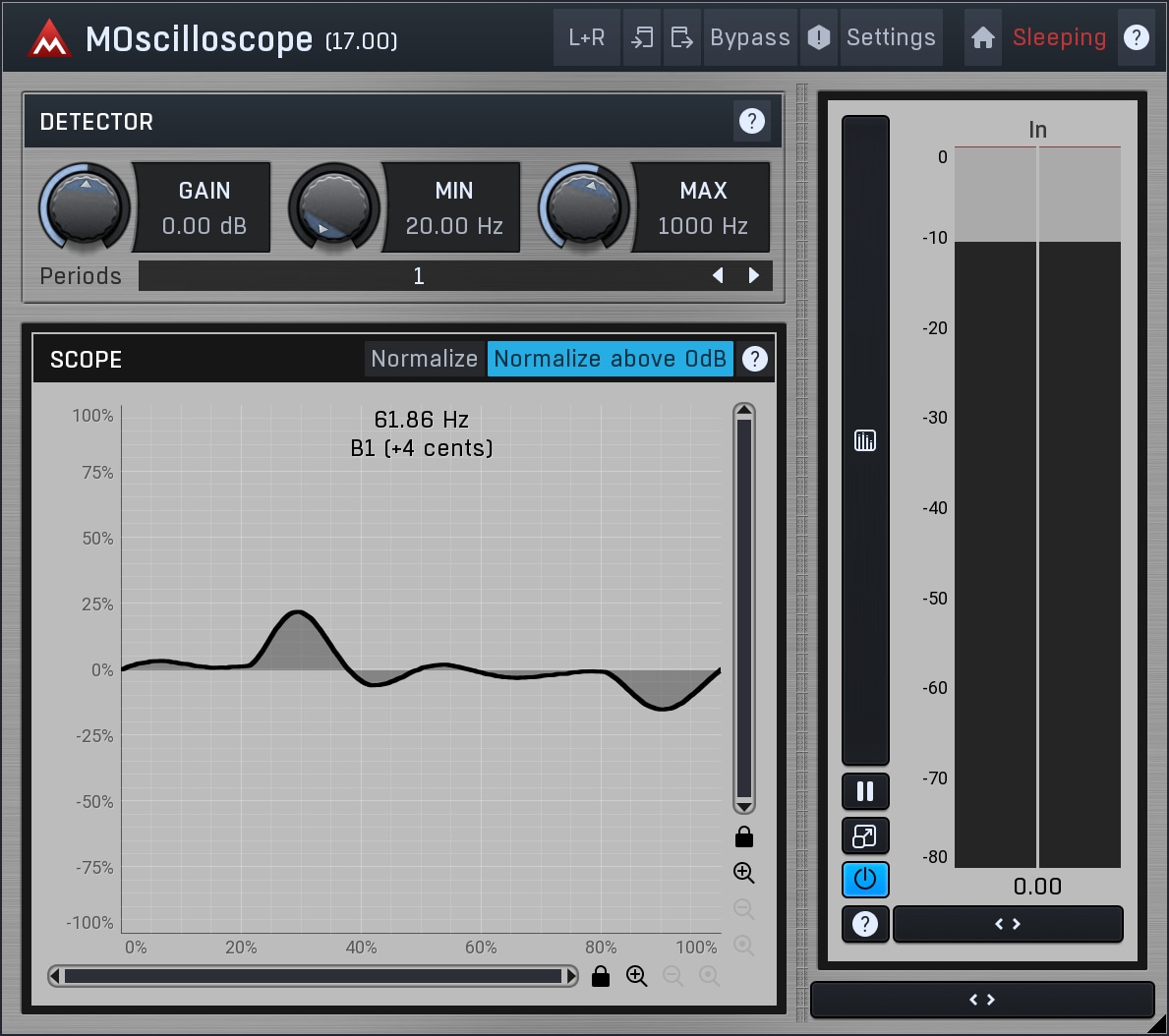
Task: Expand the meter panel width arrows
Action: (1008, 924)
